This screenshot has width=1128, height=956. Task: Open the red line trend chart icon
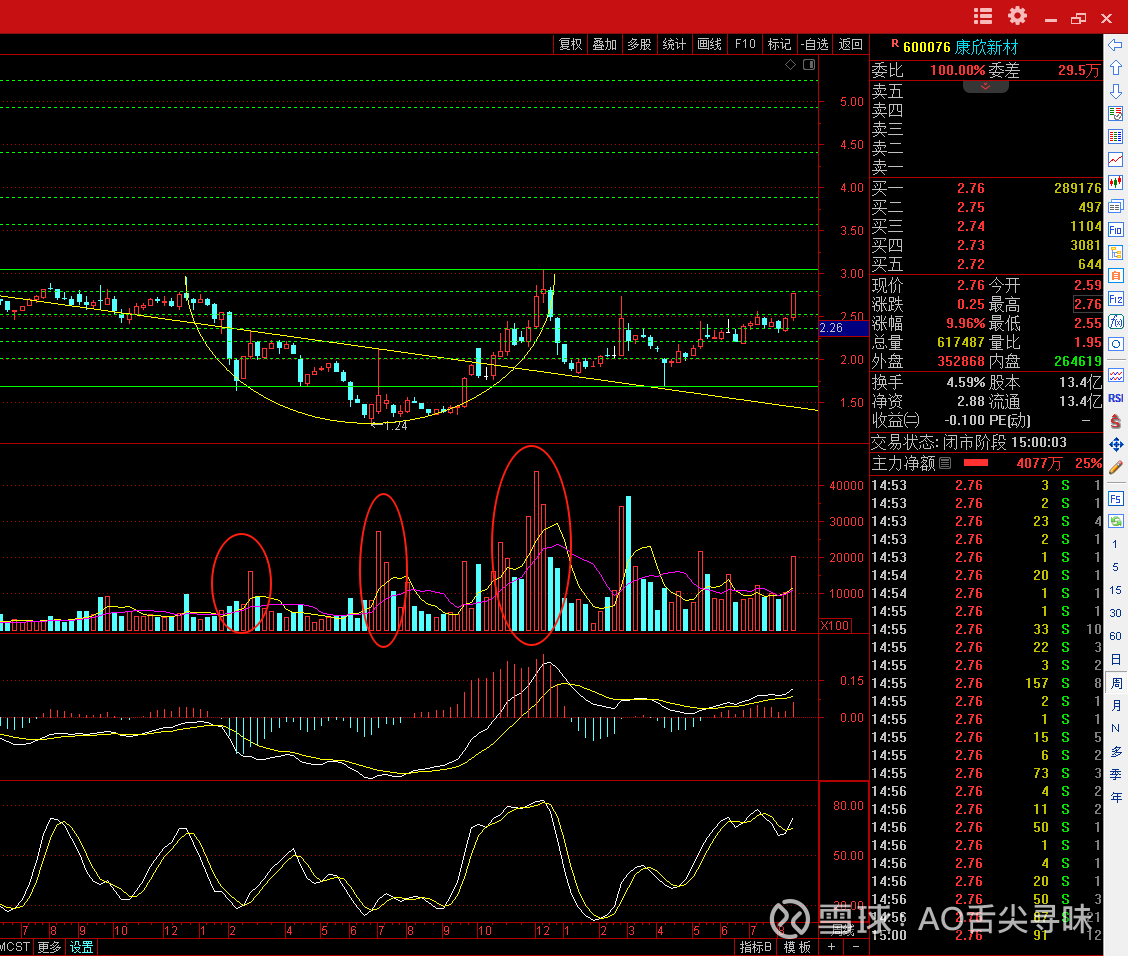point(1115,160)
